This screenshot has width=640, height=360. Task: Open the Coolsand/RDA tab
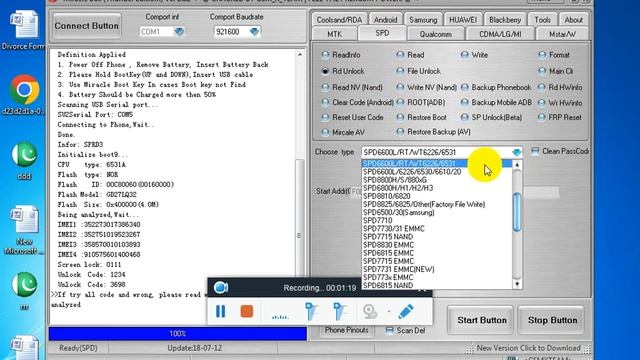(339, 20)
